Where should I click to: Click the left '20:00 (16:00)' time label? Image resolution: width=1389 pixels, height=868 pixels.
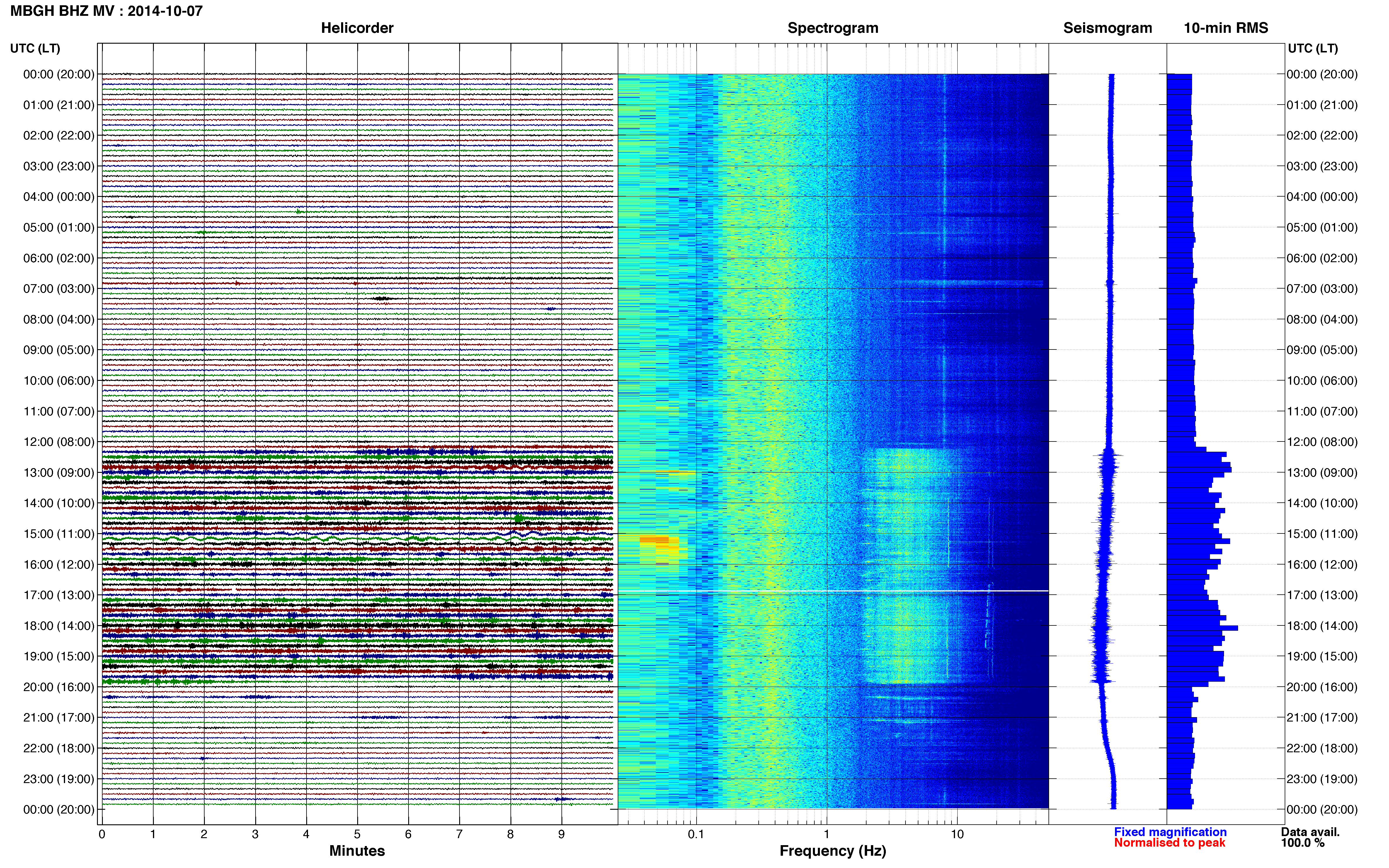tap(59, 687)
